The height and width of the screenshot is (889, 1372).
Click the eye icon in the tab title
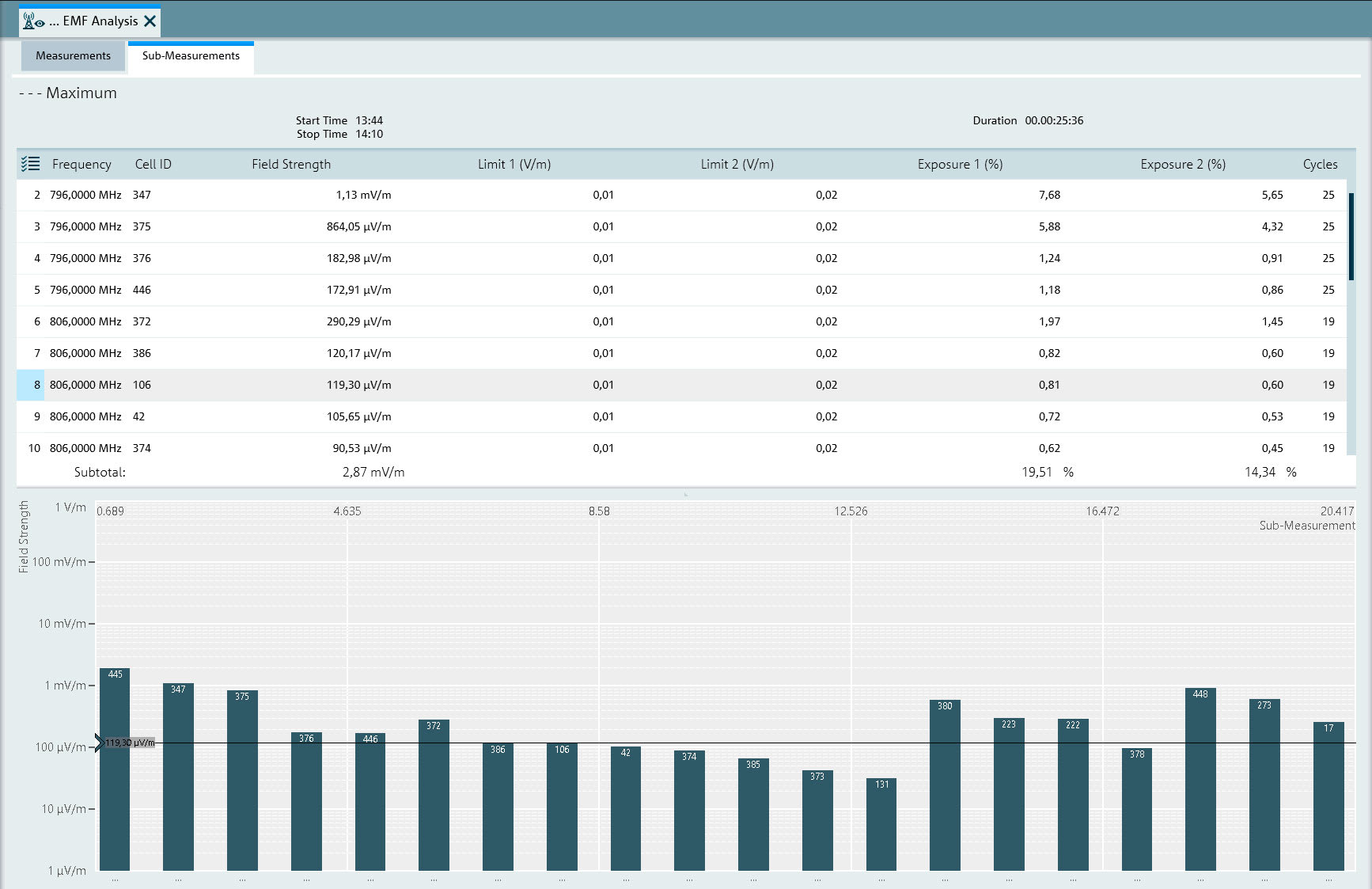[41, 22]
